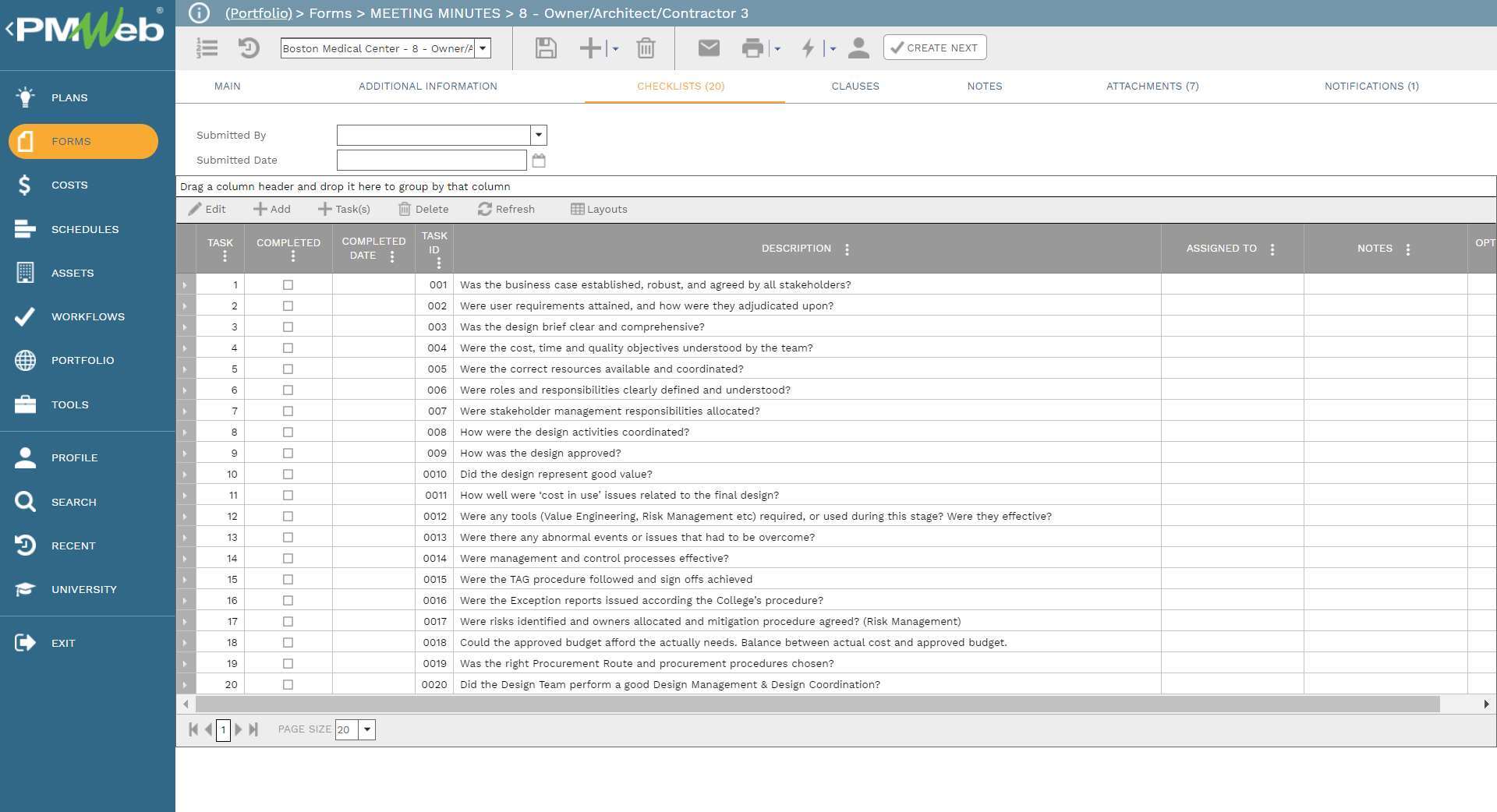Click the Portfolio breadcrumb link
This screenshot has width=1497, height=812.
[x=259, y=13]
